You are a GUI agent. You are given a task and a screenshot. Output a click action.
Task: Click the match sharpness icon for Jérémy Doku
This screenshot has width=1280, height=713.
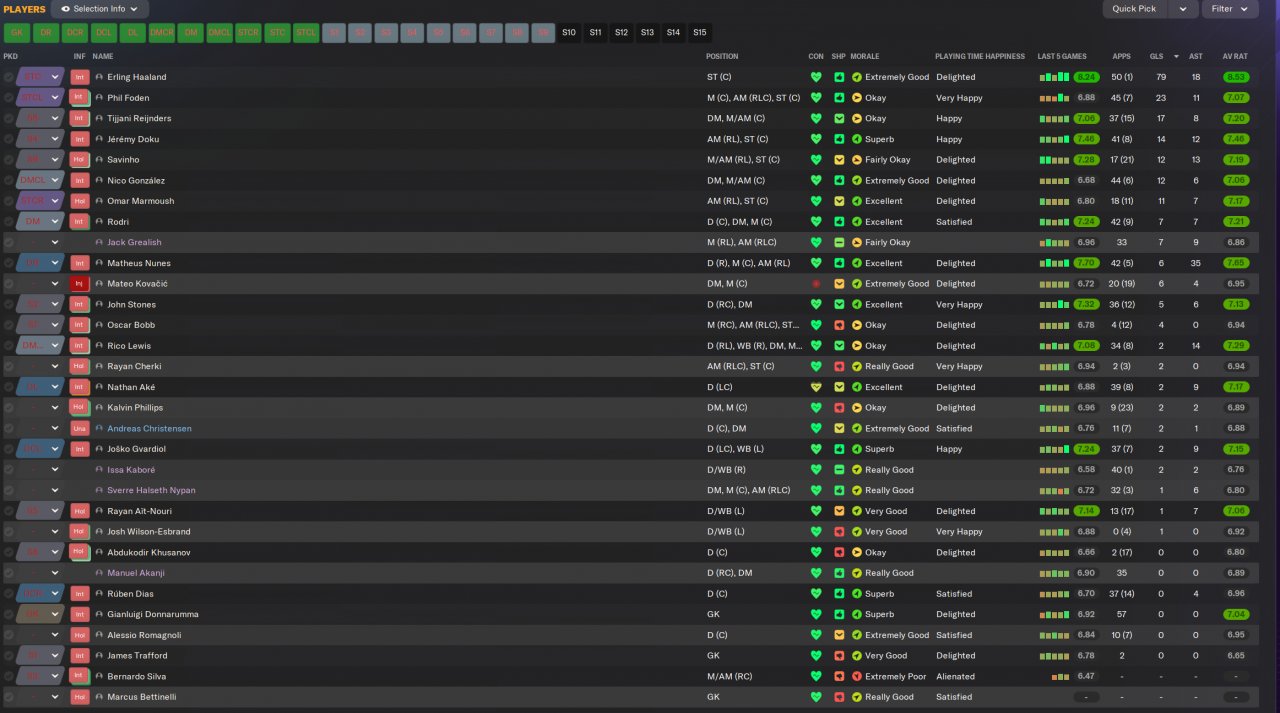click(x=839, y=139)
